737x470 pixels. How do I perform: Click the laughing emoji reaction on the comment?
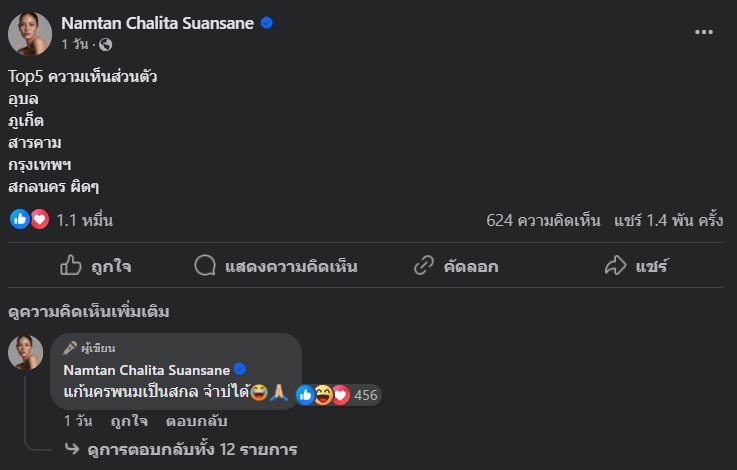tap(323, 395)
